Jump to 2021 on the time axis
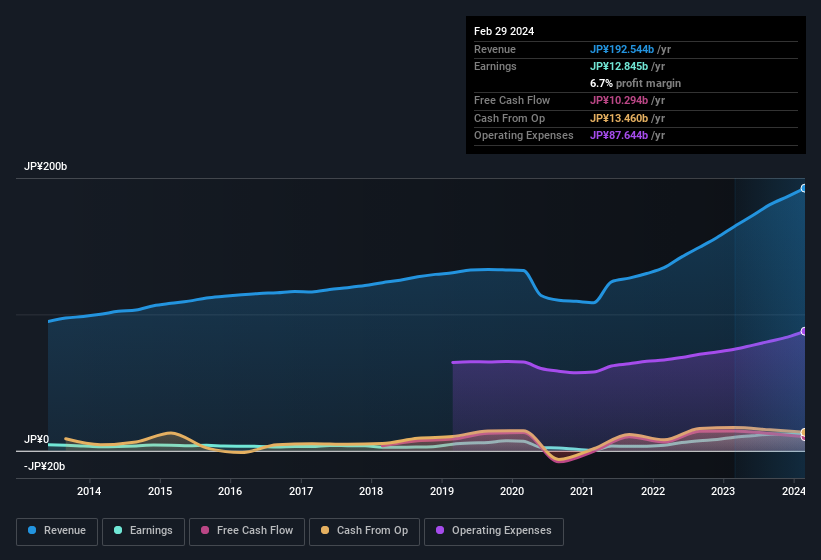The width and height of the screenshot is (821, 560). pos(583,491)
